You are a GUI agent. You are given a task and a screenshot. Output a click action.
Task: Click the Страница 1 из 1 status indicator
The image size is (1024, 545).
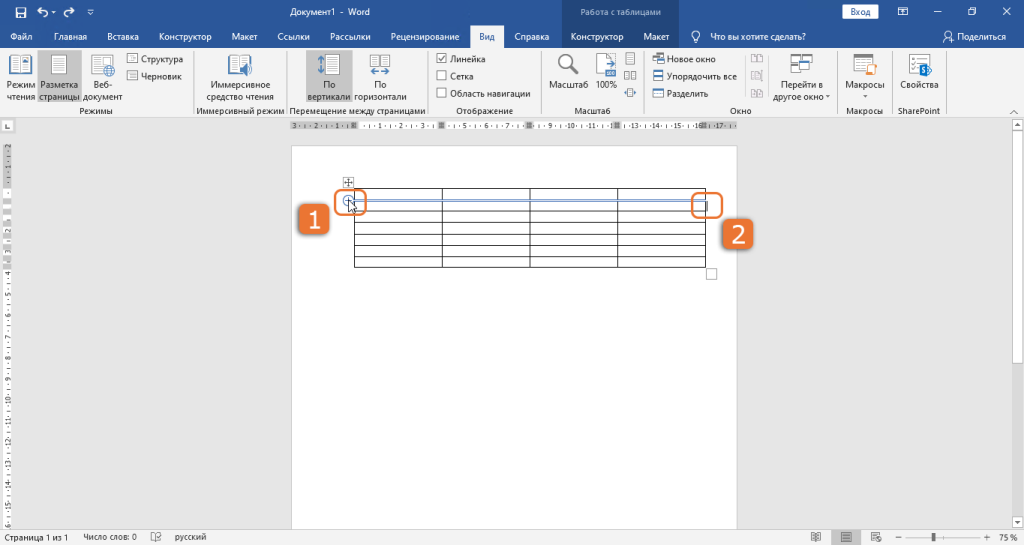pos(36,537)
